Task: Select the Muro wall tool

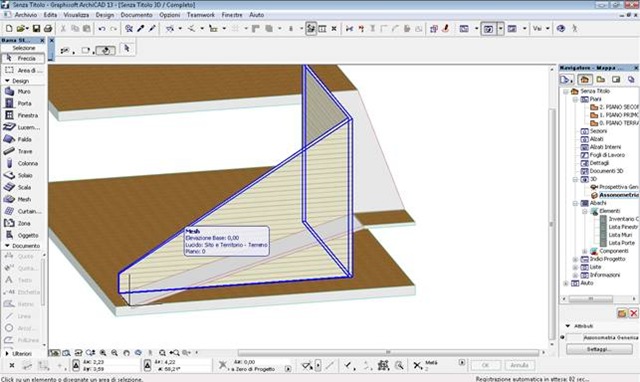Action: 23,91
